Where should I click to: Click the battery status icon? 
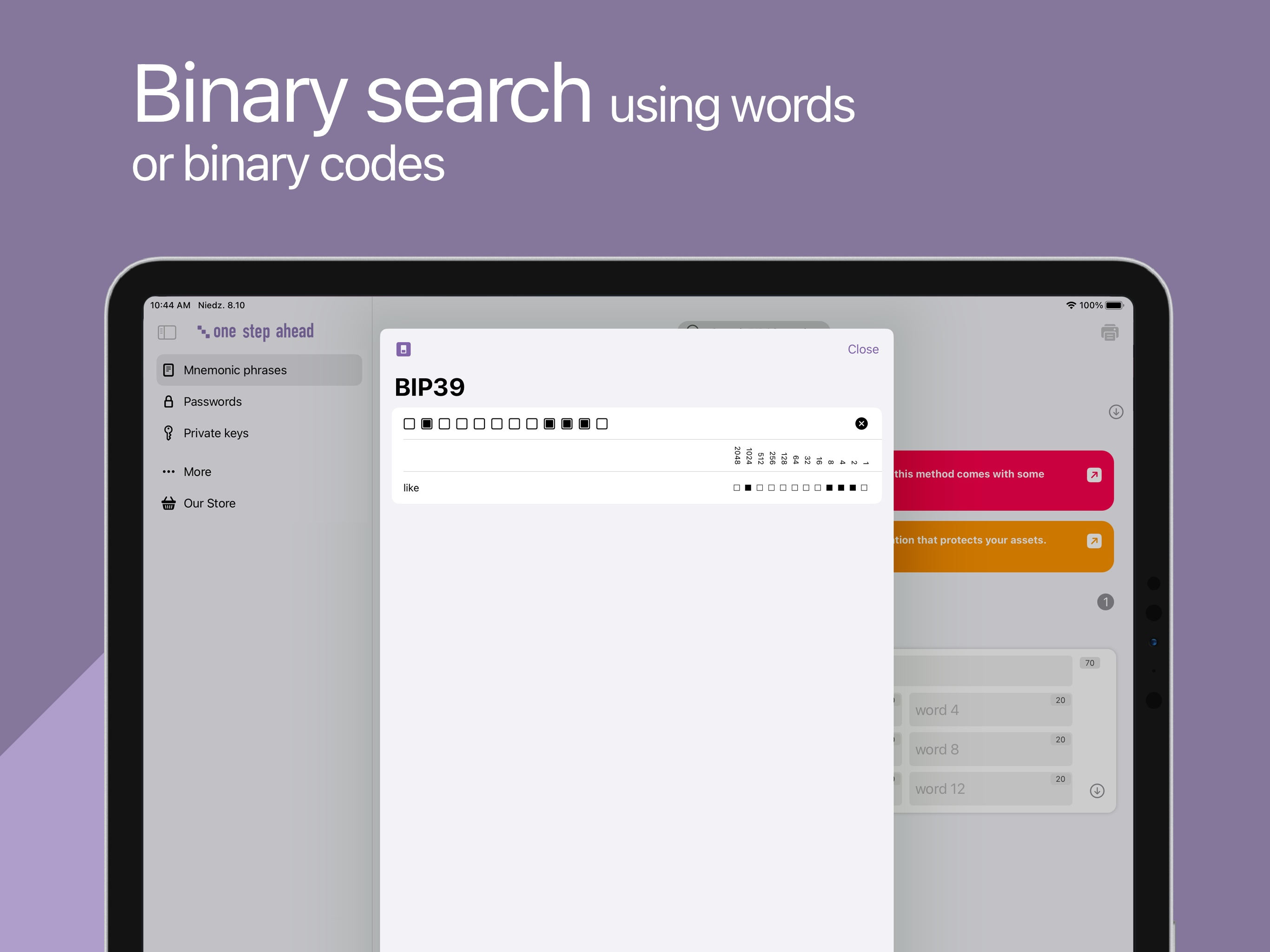pyautogui.click(x=1114, y=305)
